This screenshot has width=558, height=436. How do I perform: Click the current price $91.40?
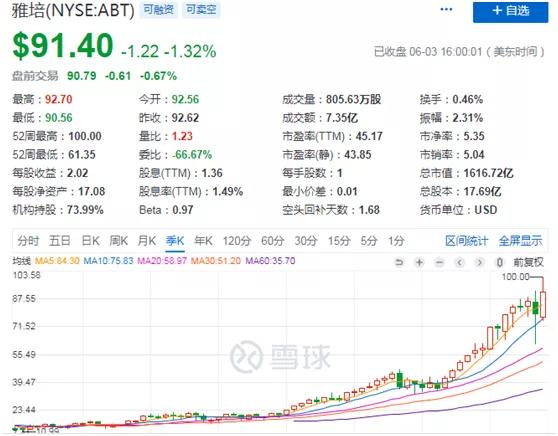63,46
